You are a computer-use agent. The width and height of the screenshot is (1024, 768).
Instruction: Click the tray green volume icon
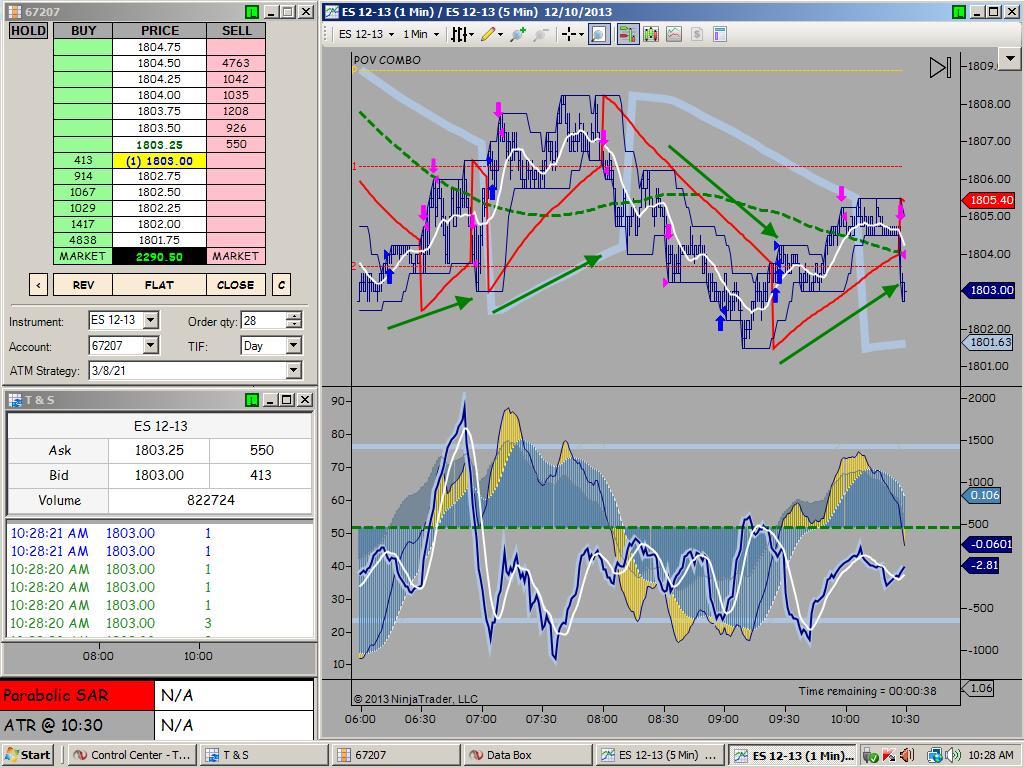click(952, 755)
